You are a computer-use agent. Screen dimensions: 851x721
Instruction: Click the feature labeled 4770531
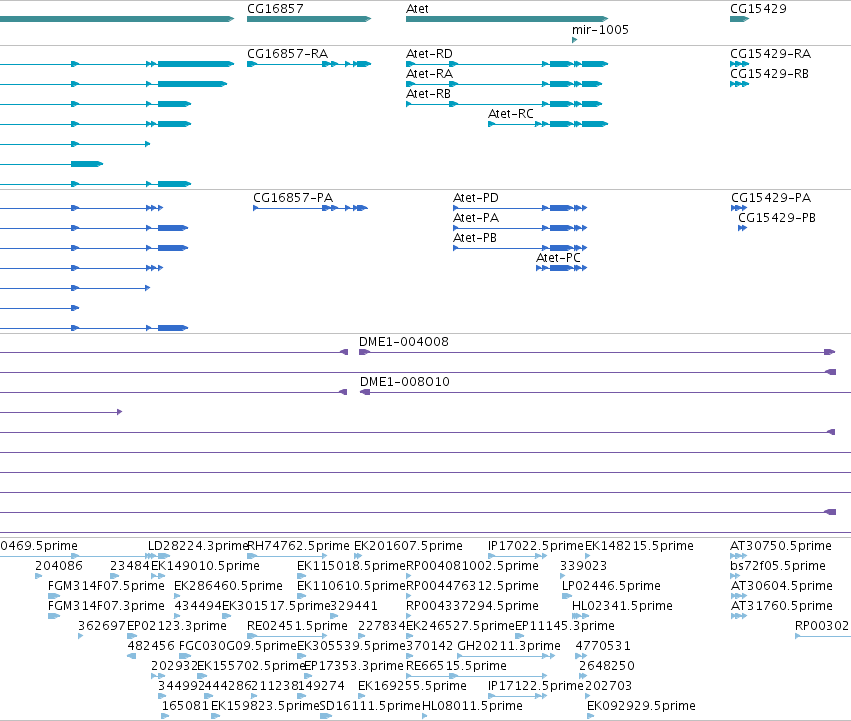click(603, 646)
